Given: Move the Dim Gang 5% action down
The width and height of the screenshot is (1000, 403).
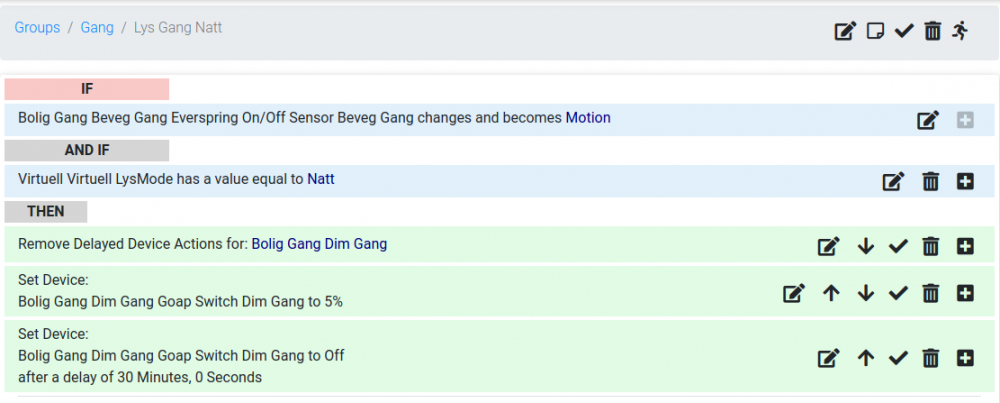Looking at the screenshot, I should pos(866,293).
